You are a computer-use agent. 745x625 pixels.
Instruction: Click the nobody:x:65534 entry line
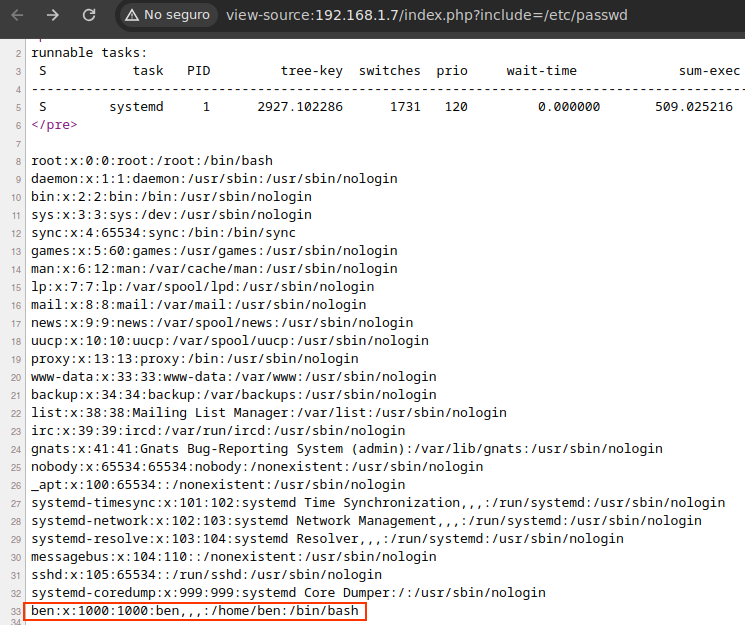(257, 467)
